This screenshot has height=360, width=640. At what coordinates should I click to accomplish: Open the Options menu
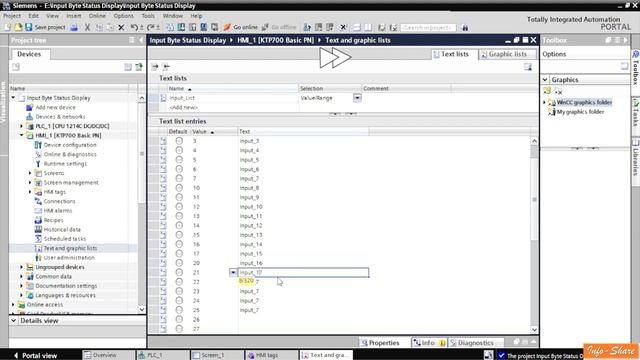click(x=123, y=16)
